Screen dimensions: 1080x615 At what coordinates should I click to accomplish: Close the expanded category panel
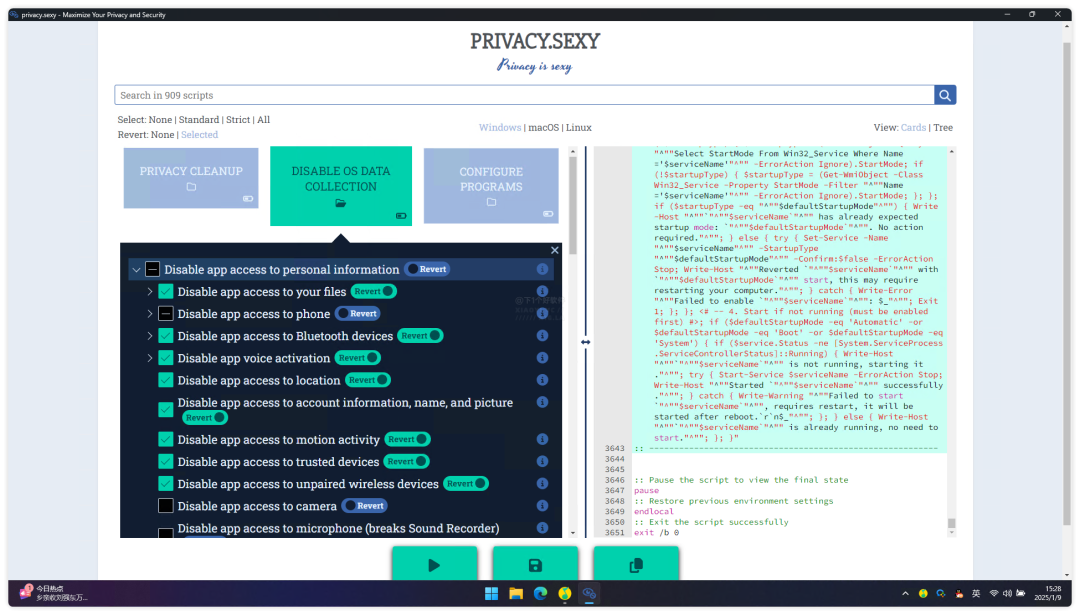tap(554, 250)
